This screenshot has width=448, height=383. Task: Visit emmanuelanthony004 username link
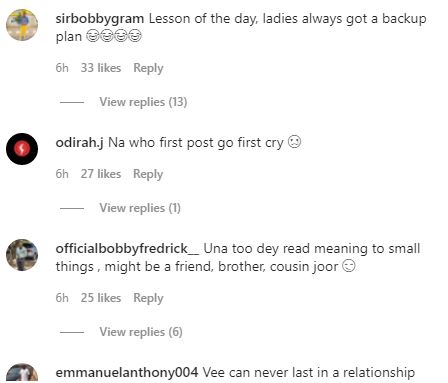tap(127, 373)
